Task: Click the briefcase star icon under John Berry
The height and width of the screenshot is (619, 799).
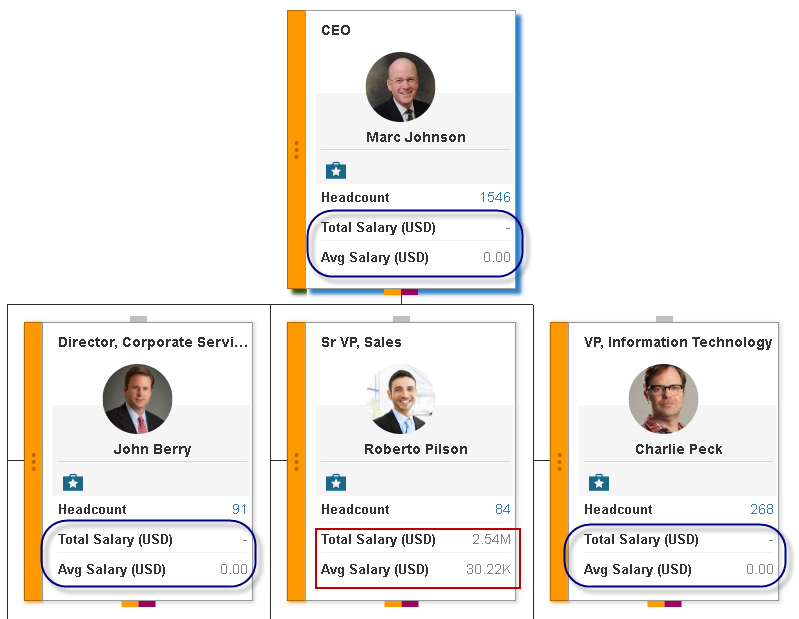Action: point(73,482)
